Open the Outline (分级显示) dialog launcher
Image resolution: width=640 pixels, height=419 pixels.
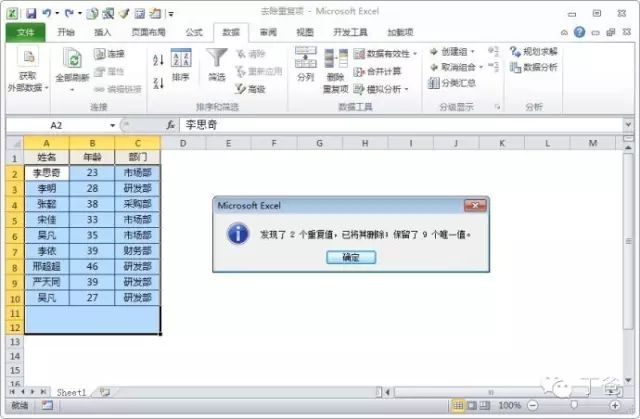[x=497, y=107]
